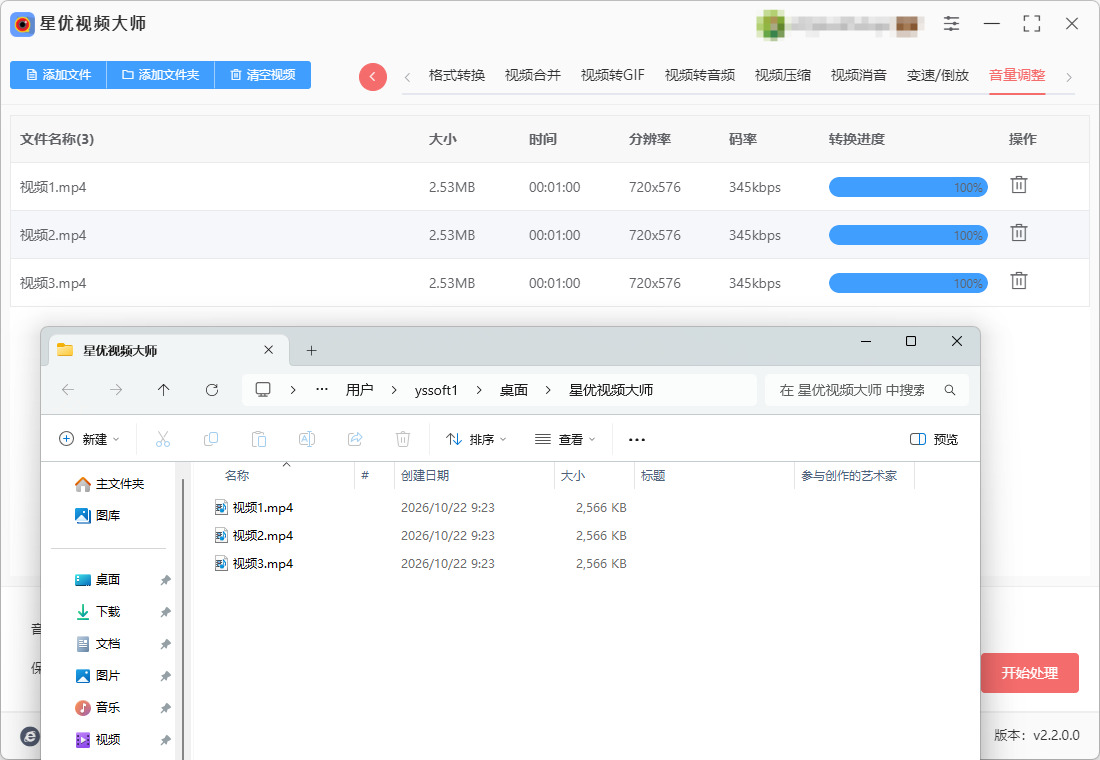1100x760 pixels.
Task: Click the Explorer refresh icon
Action: 212,389
